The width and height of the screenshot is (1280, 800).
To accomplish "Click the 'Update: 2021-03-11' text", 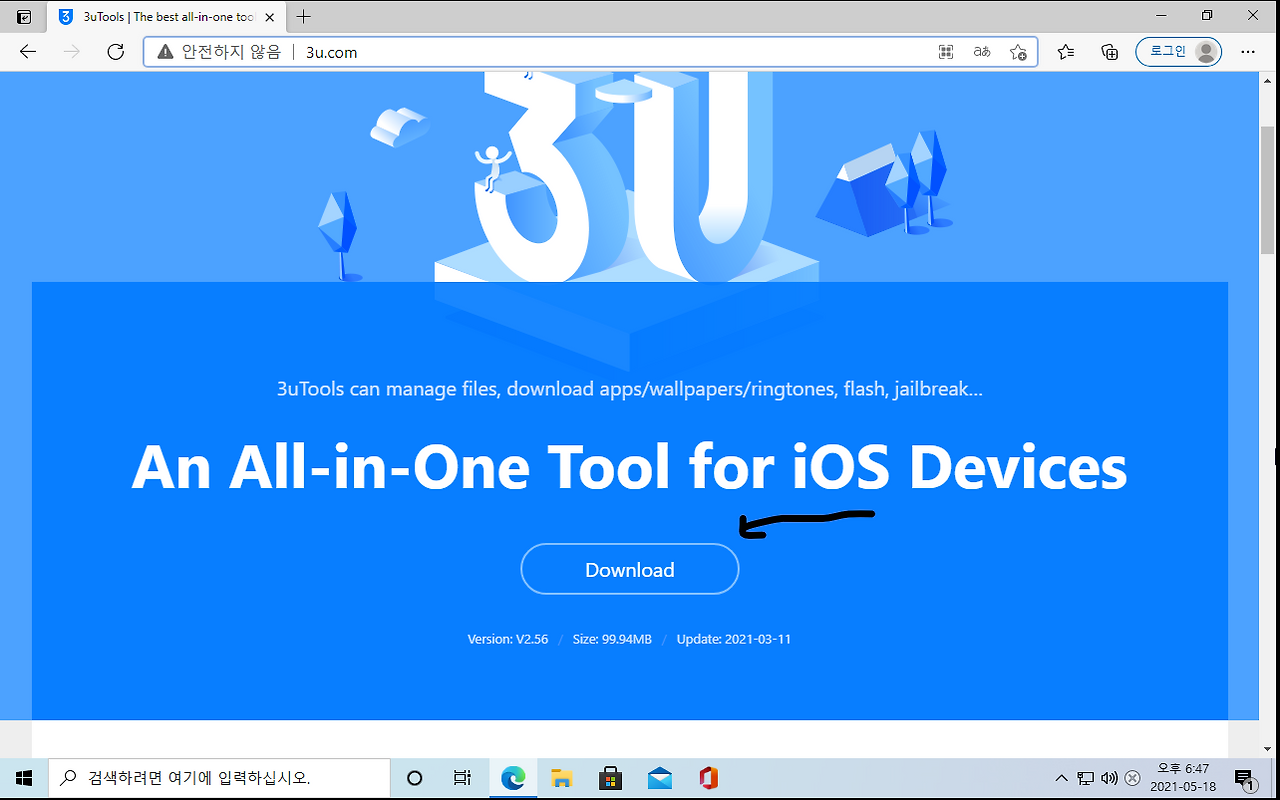I will click(734, 639).
